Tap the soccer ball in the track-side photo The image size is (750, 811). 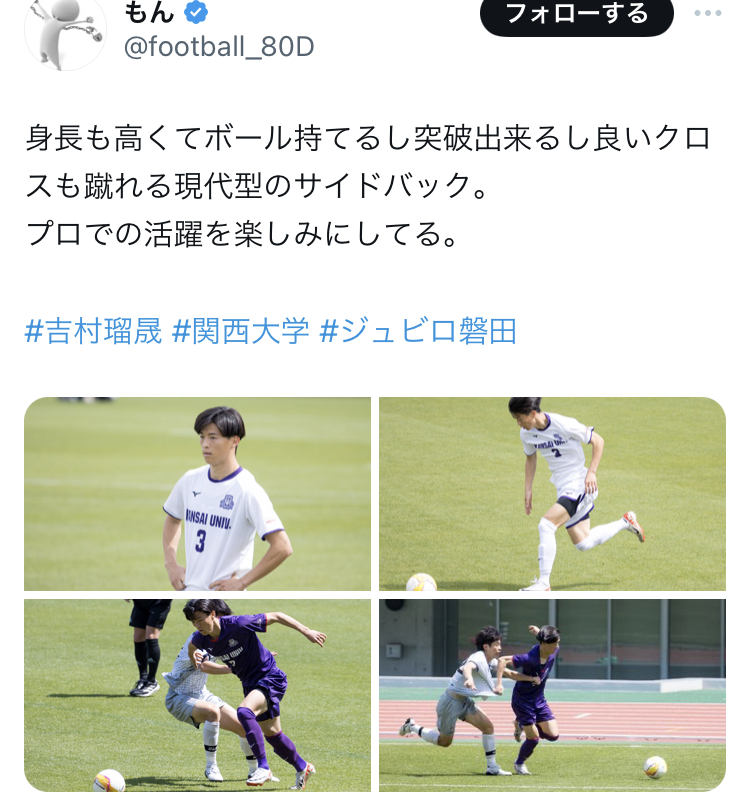(x=655, y=767)
